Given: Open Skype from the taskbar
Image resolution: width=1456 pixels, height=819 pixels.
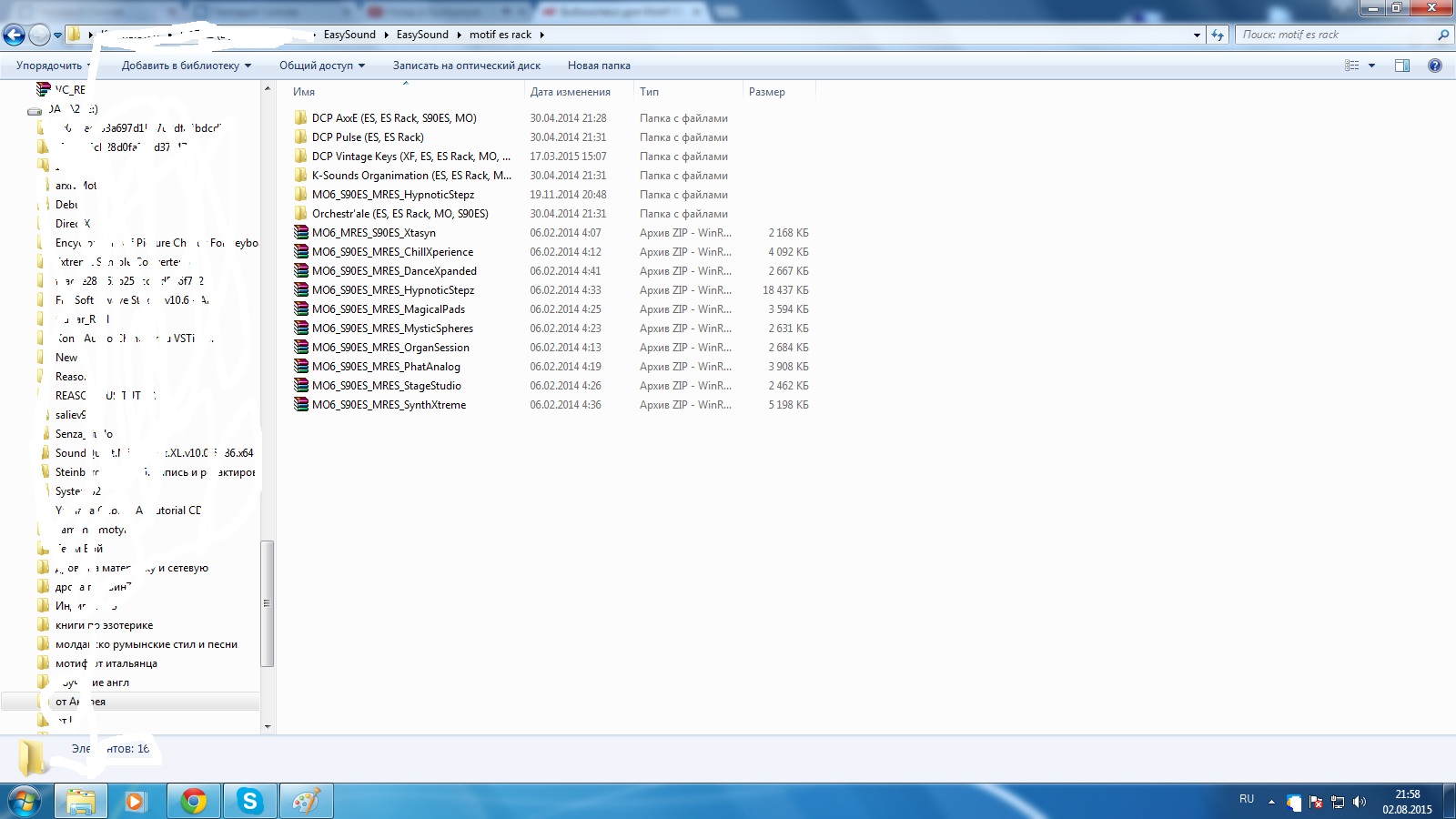Looking at the screenshot, I should 249,801.
